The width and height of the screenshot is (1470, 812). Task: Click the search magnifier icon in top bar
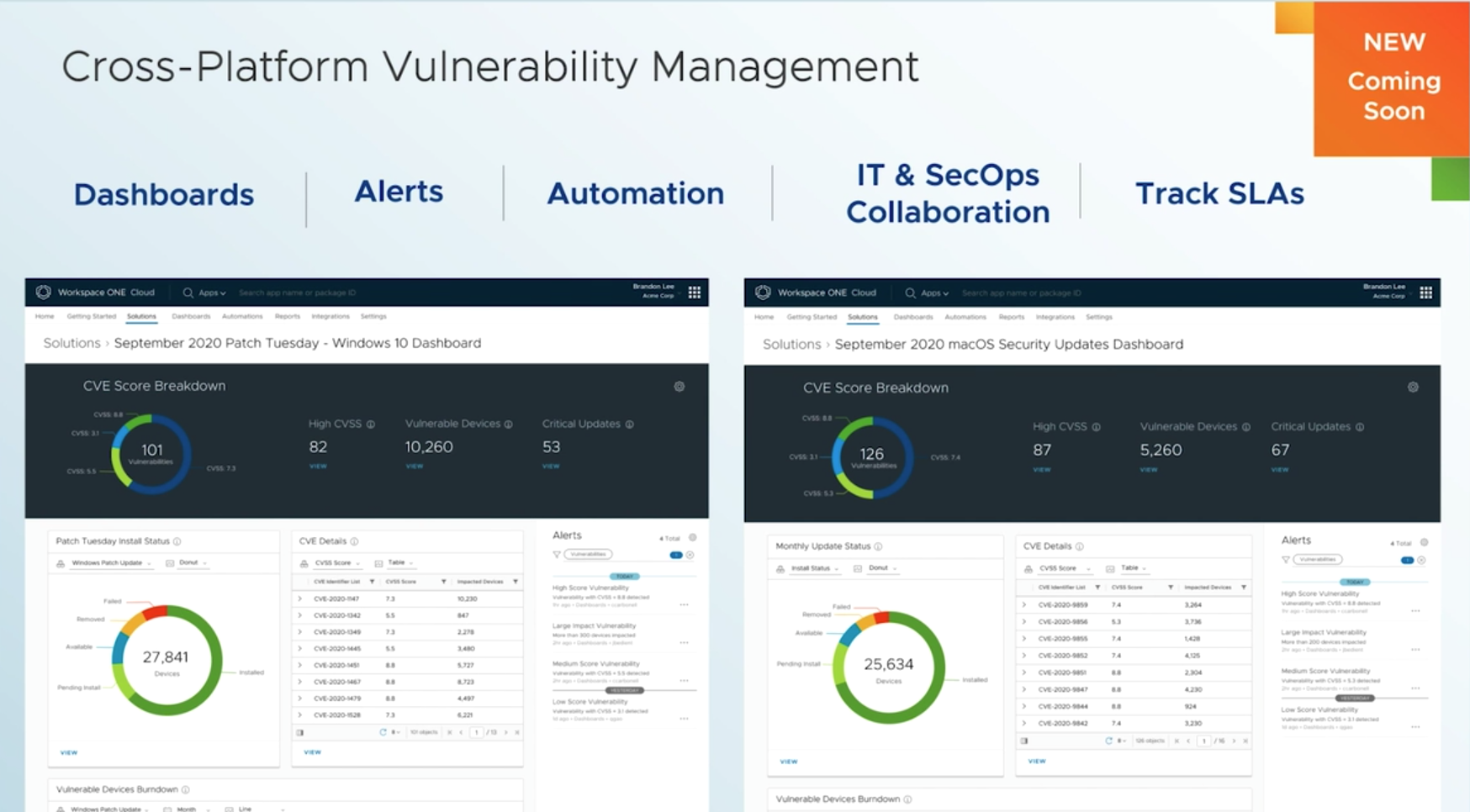pos(187,293)
